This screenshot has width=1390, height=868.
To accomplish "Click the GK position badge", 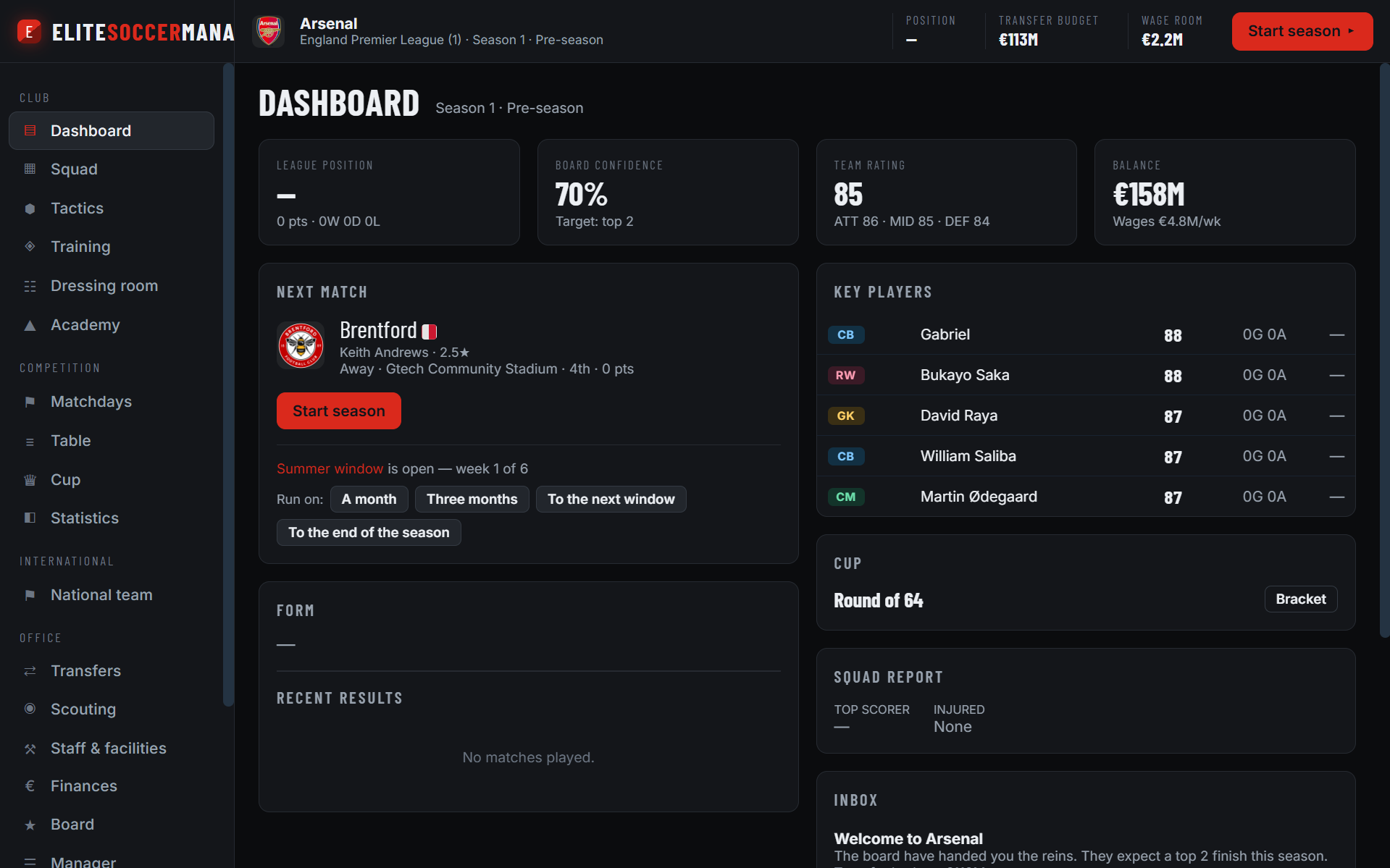I will 846,416.
